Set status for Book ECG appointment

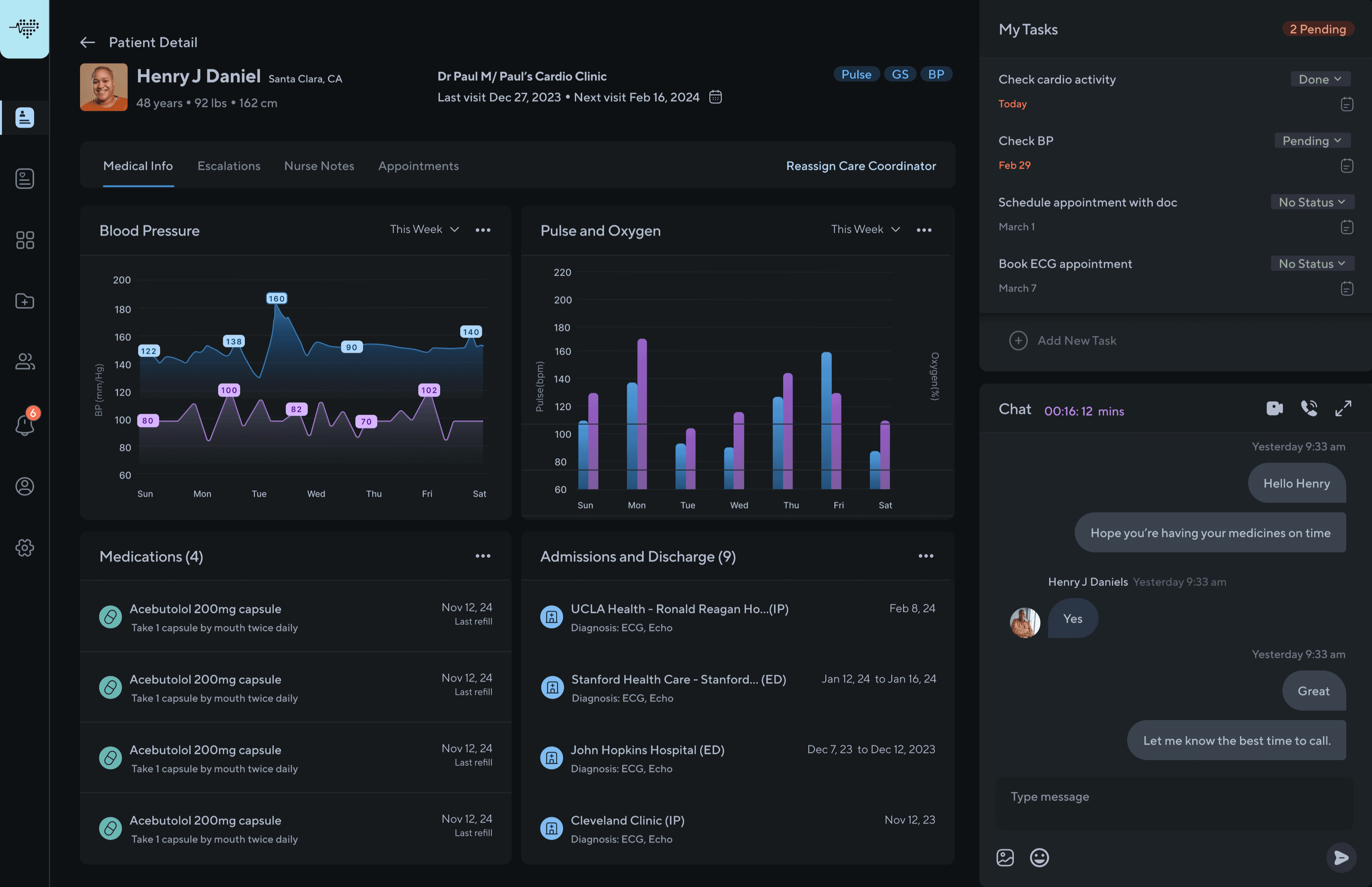click(x=1312, y=263)
